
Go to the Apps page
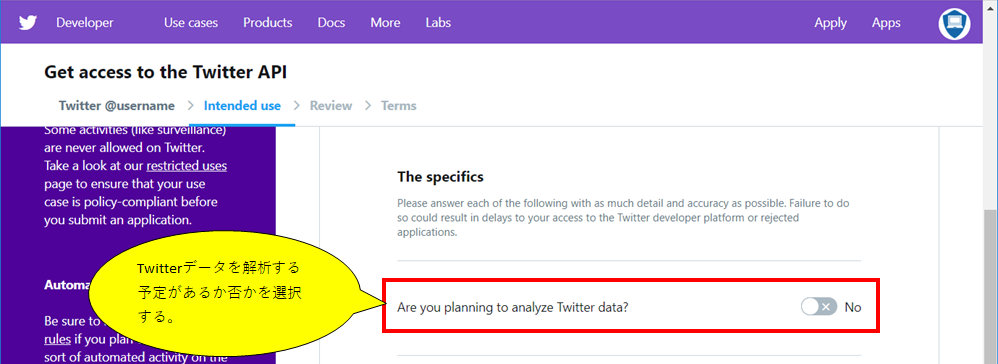point(887,23)
